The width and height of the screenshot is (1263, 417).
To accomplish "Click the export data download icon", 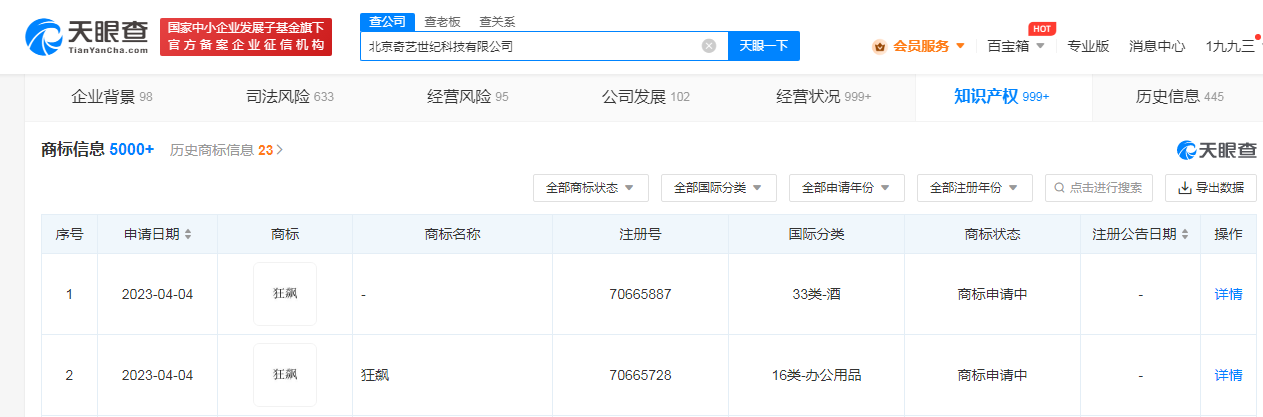I will coord(1184,188).
